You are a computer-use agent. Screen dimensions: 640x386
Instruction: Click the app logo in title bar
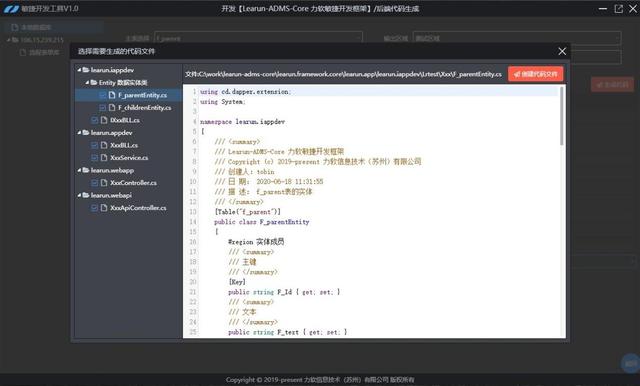point(11,9)
